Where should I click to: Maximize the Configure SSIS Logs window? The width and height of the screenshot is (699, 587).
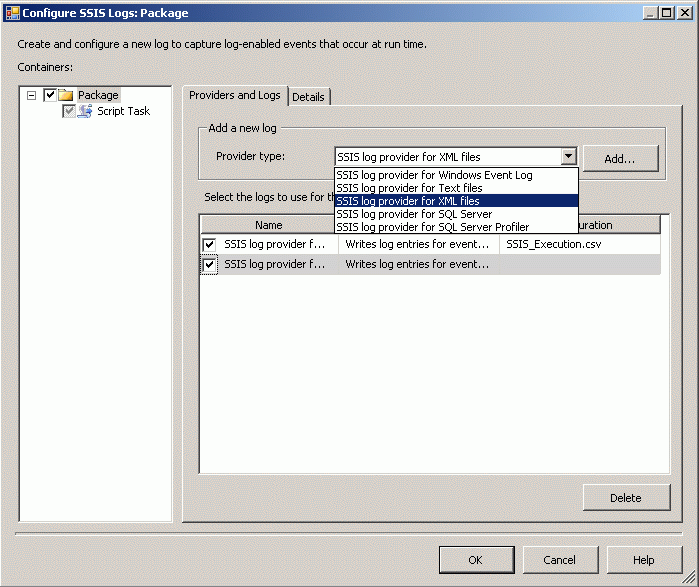pyautogui.click(x=667, y=13)
